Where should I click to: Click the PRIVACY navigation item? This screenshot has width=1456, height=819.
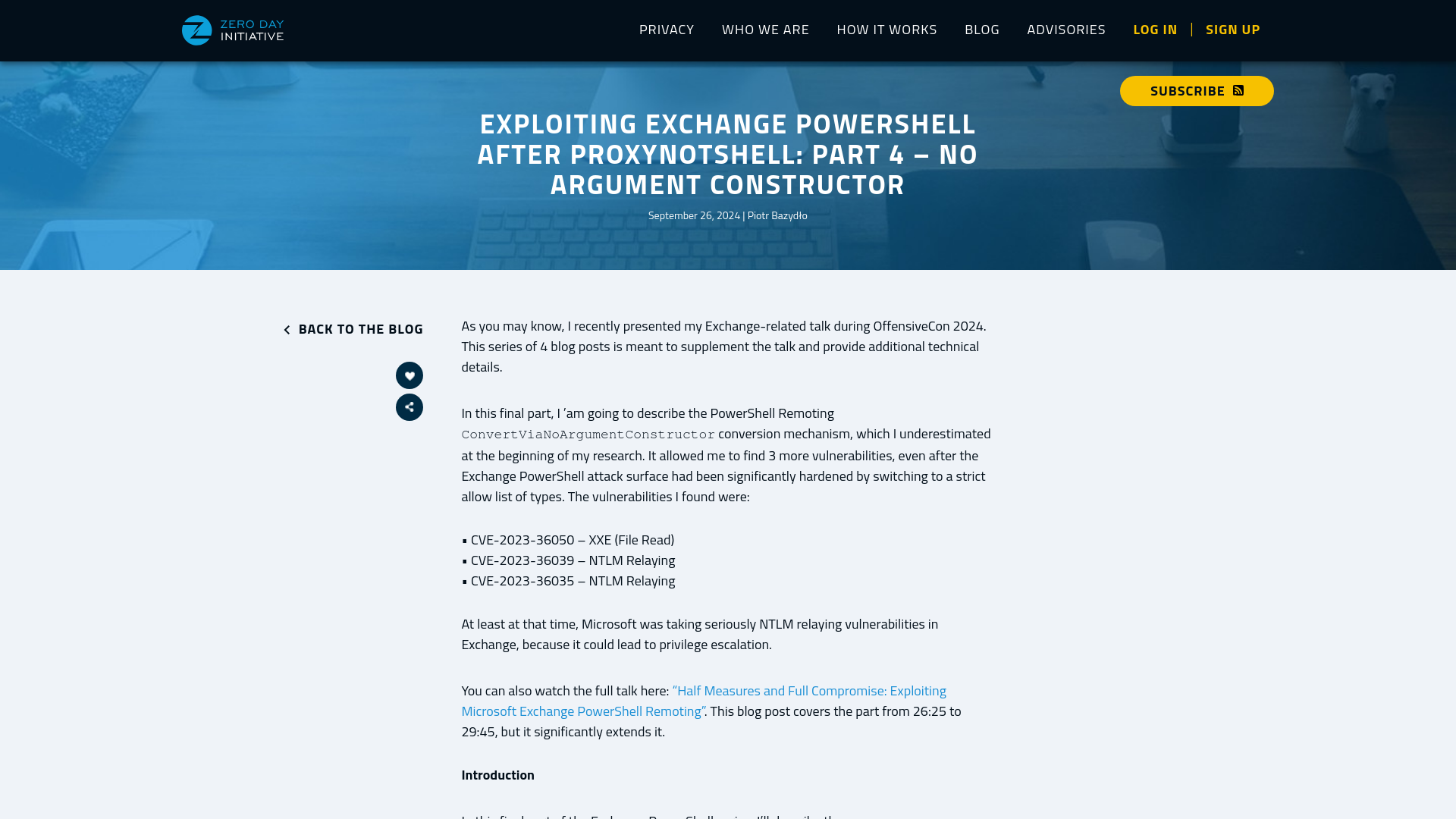point(666,29)
